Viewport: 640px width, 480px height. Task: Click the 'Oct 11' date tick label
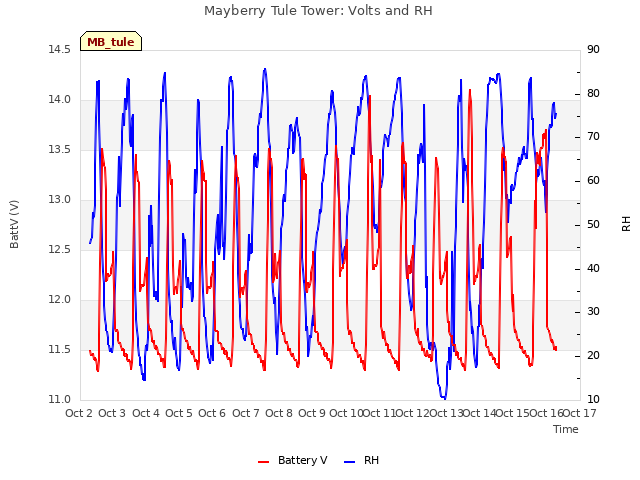point(379,413)
